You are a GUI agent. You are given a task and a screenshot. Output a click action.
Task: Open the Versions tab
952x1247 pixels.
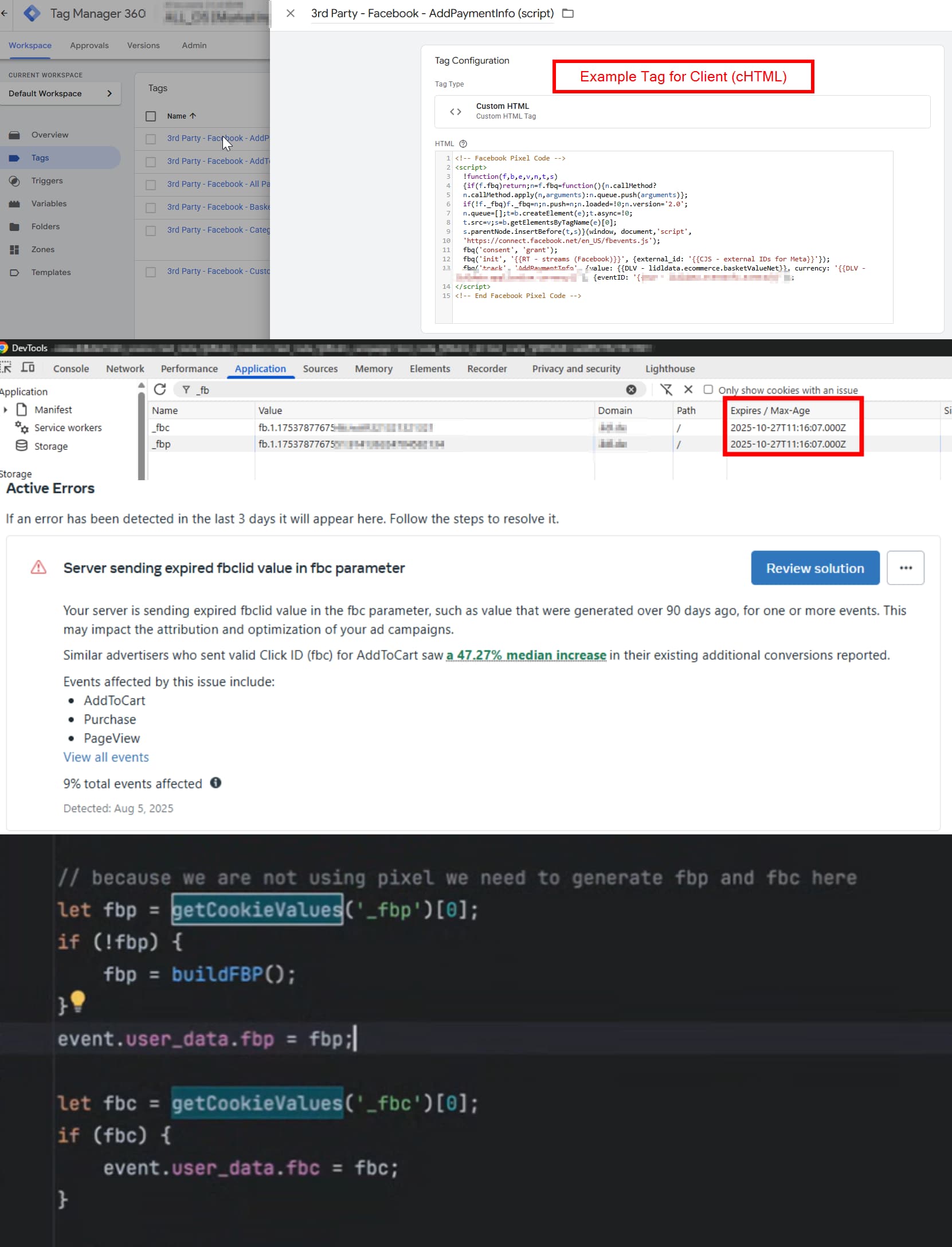[x=143, y=45]
